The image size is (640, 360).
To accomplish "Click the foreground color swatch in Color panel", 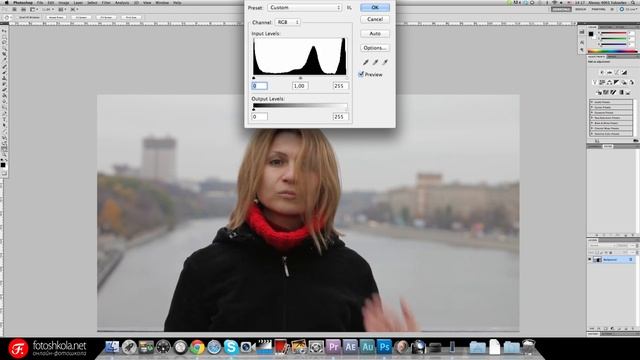I will [591, 34].
